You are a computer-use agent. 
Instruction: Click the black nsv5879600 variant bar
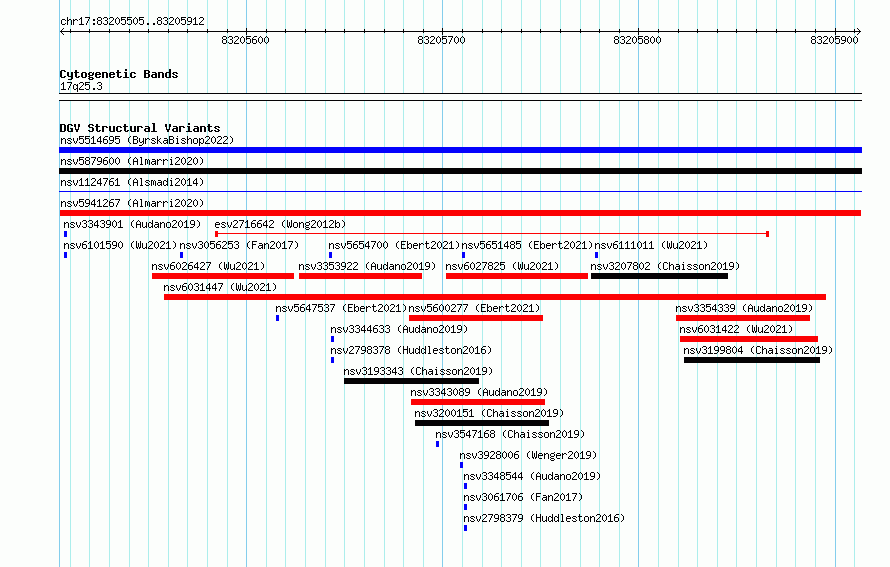coord(460,171)
